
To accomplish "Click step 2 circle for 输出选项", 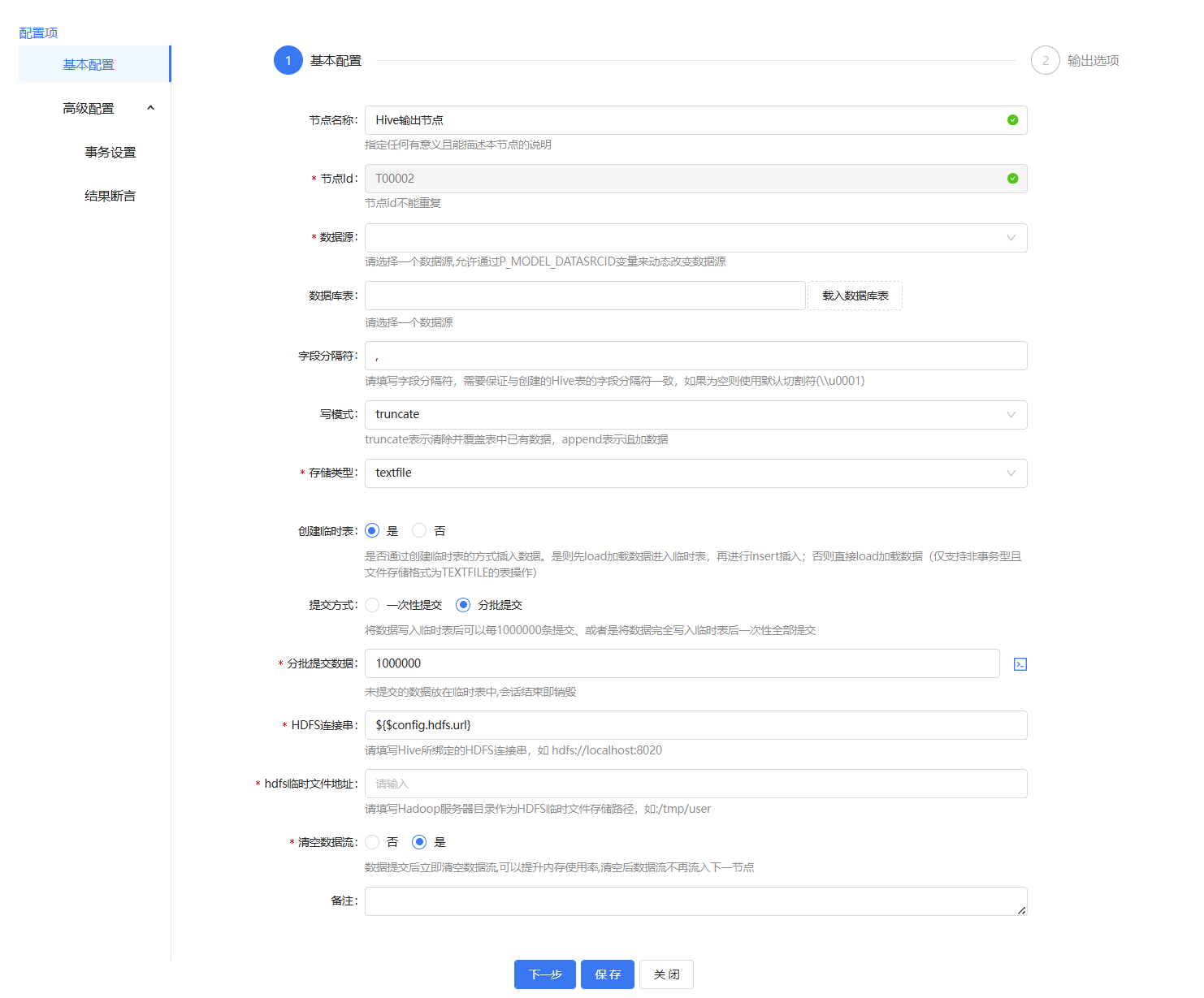I will (1045, 61).
